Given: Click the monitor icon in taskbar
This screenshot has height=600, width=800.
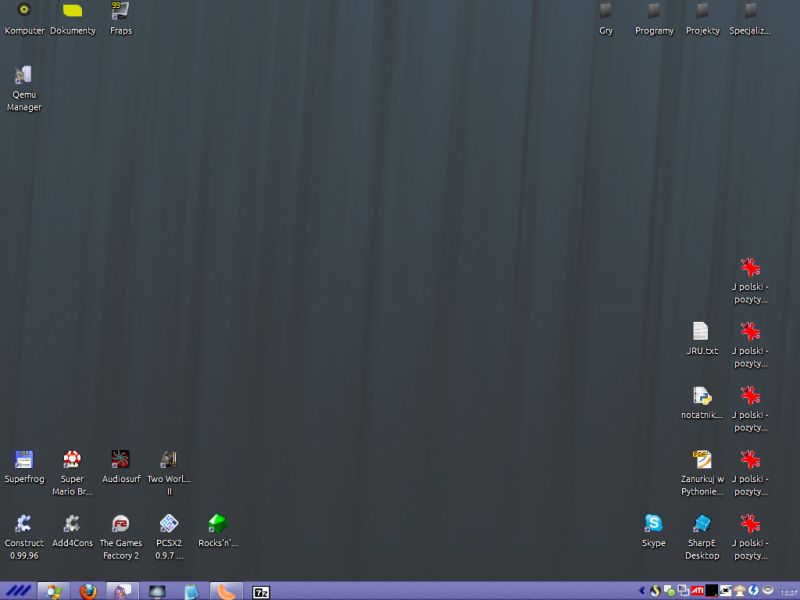Looking at the screenshot, I should pos(157,592).
